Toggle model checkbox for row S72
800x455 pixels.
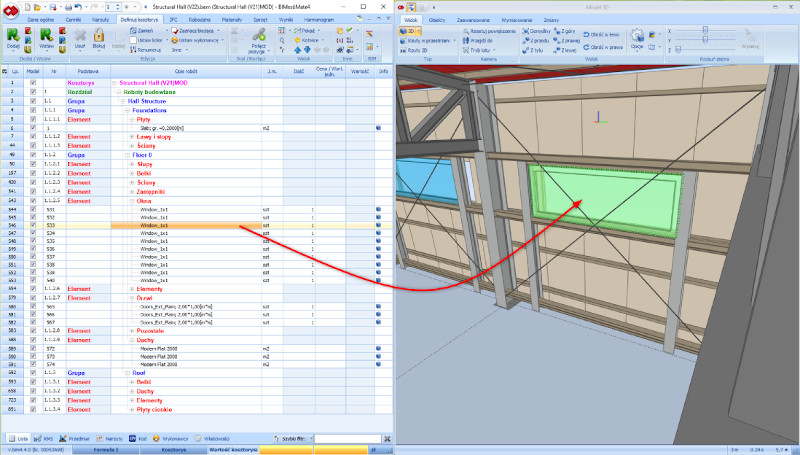click(34, 347)
